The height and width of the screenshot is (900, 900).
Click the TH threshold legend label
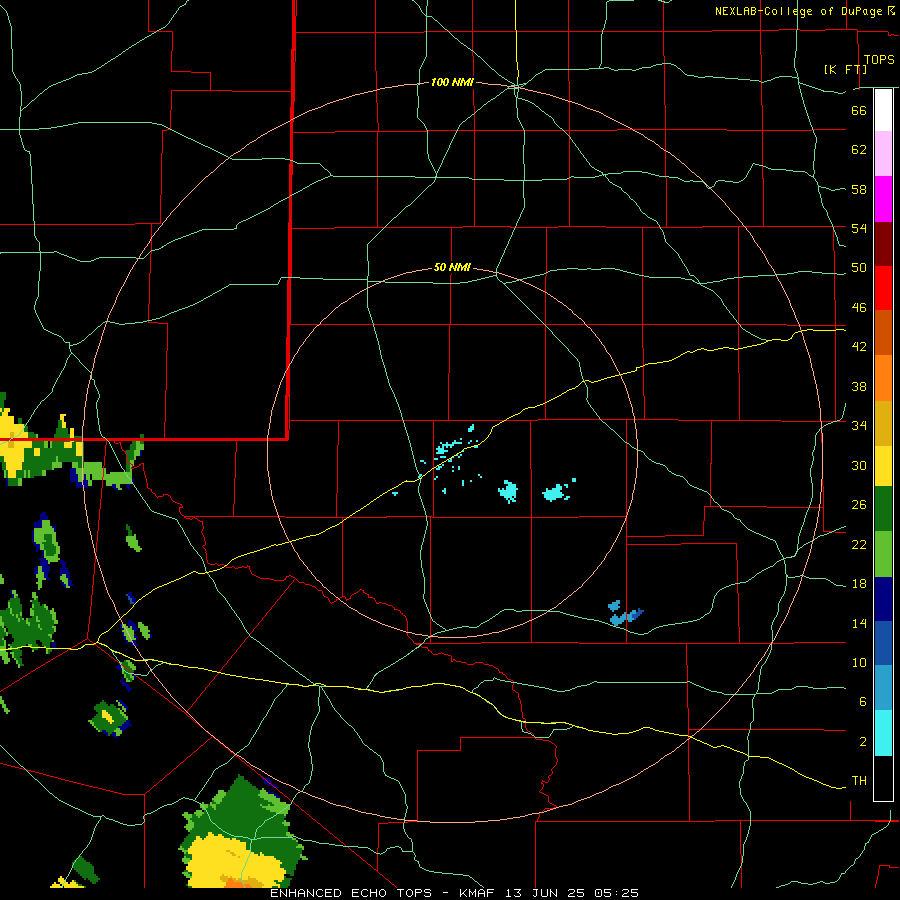click(859, 781)
